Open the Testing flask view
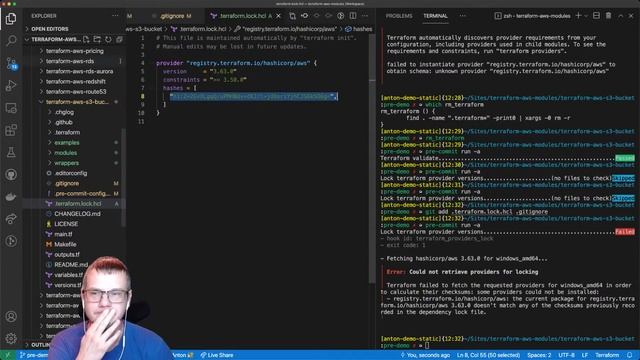 pos(11,152)
